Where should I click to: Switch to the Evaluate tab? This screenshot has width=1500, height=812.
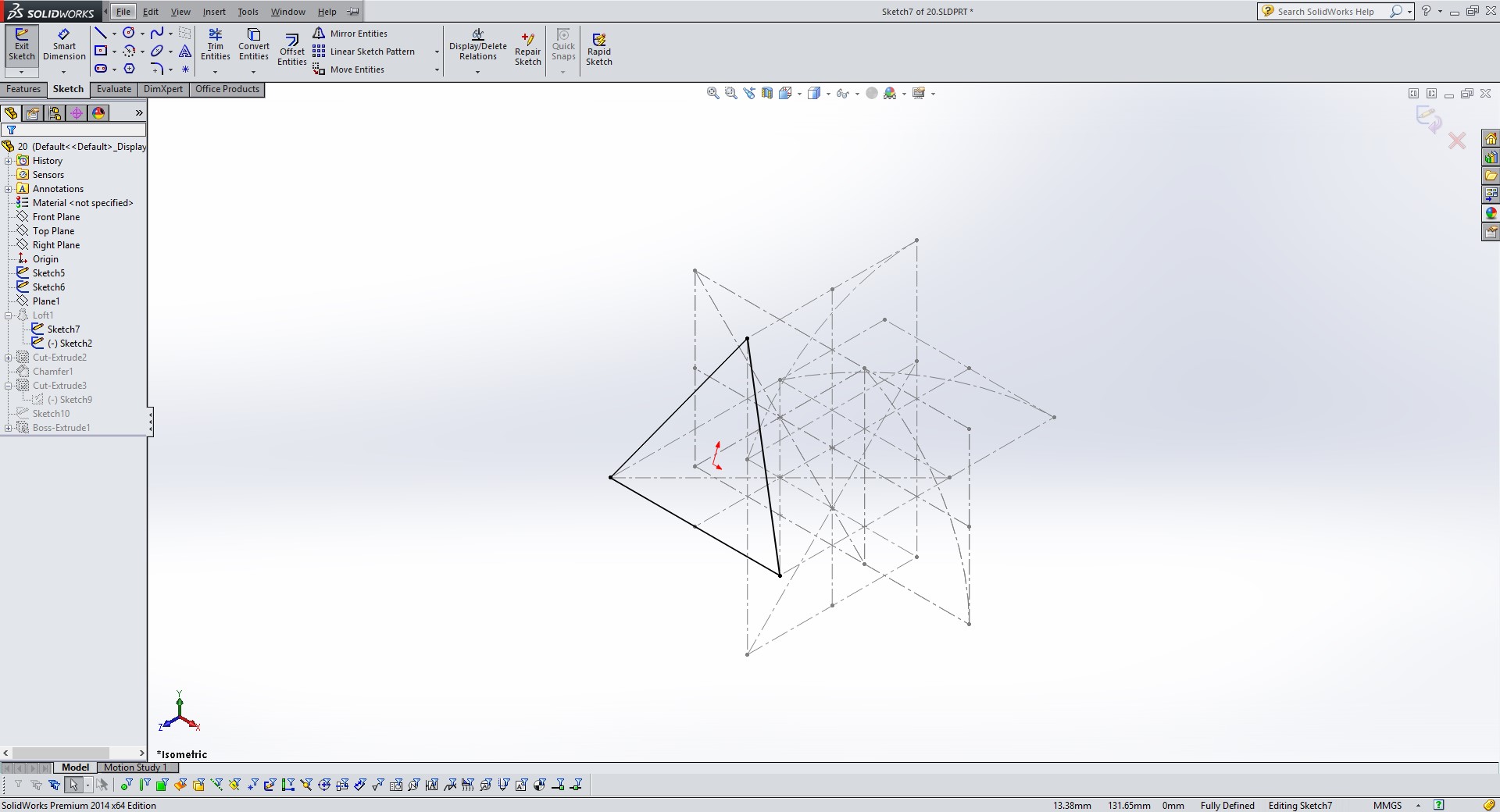coord(114,89)
